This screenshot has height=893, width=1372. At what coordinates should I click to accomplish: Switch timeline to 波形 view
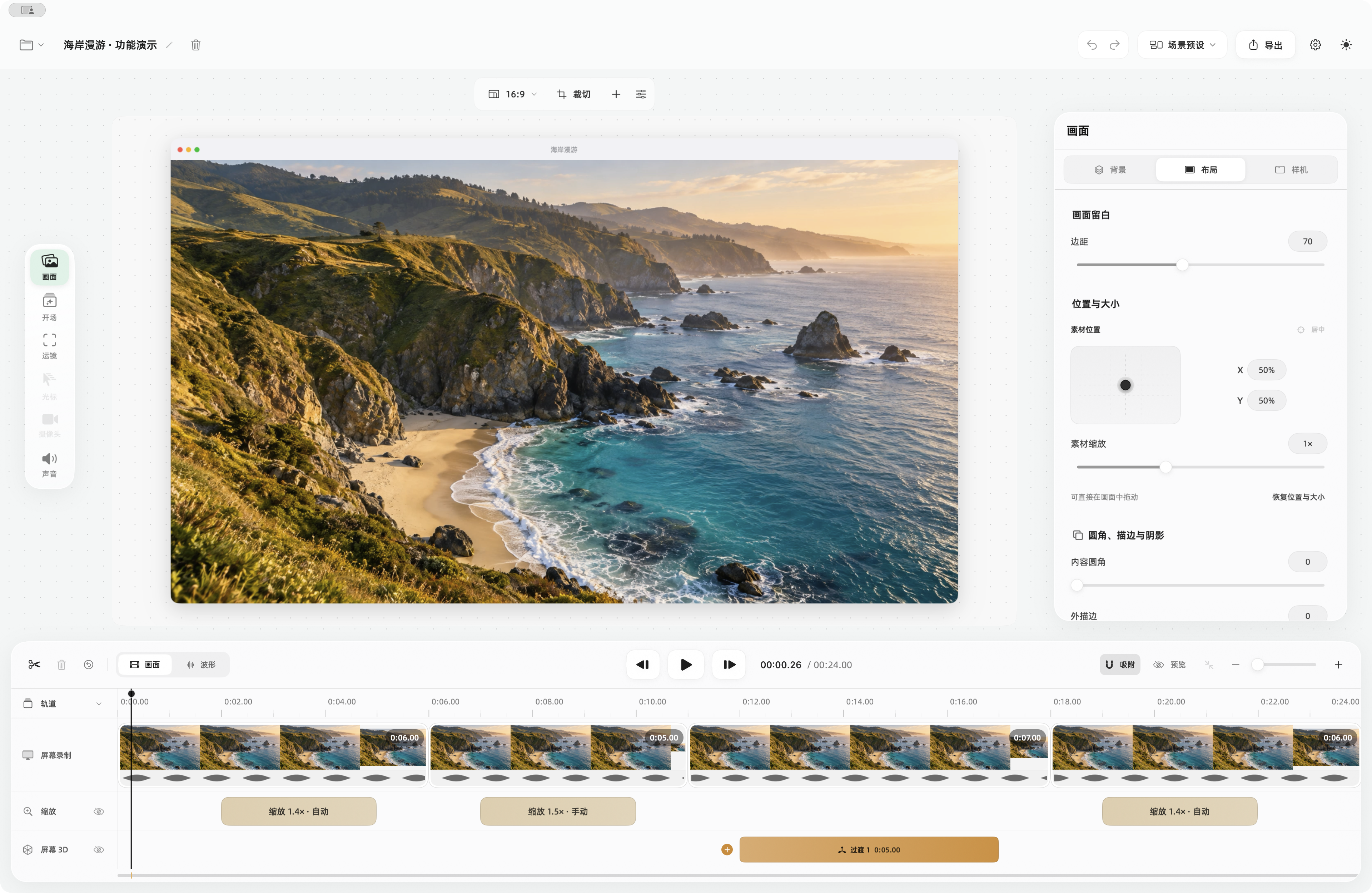pyautogui.click(x=200, y=665)
